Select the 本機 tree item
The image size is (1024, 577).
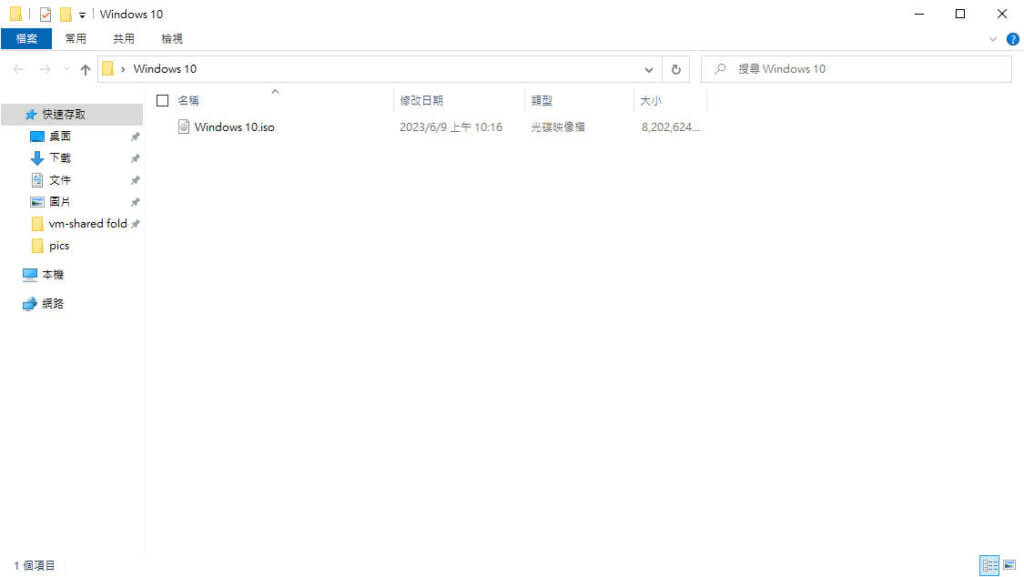click(53, 275)
